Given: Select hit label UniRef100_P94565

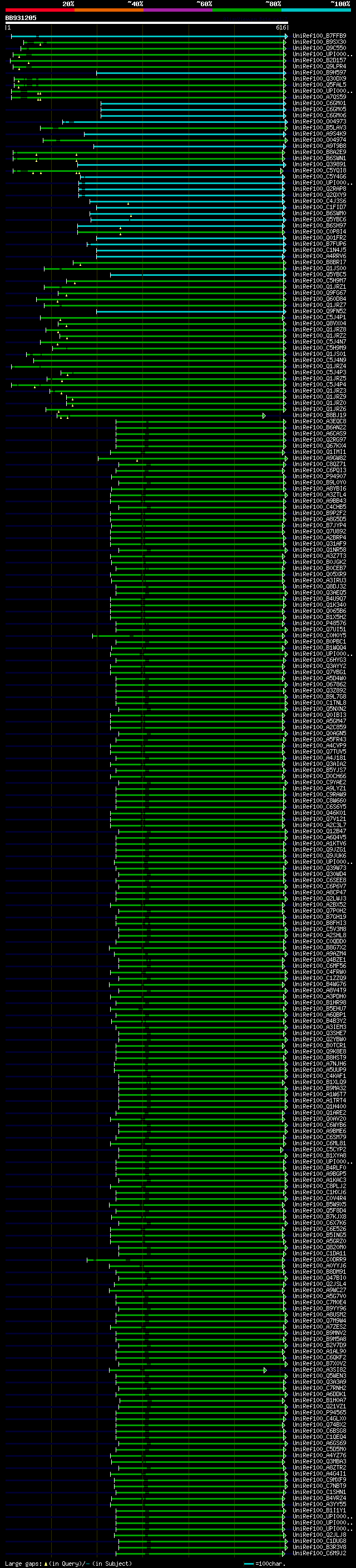Looking at the screenshot, I should [x=319, y=1412].
